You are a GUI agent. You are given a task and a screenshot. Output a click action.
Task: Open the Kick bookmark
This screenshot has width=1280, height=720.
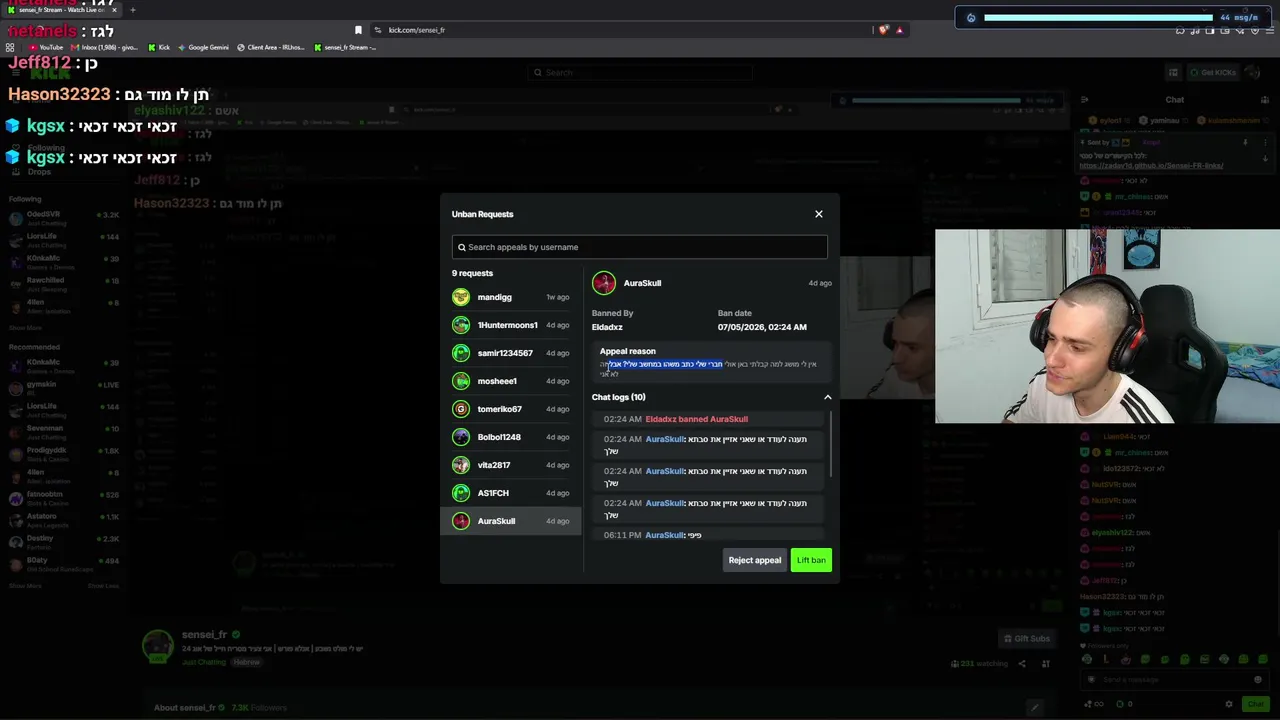point(159,47)
